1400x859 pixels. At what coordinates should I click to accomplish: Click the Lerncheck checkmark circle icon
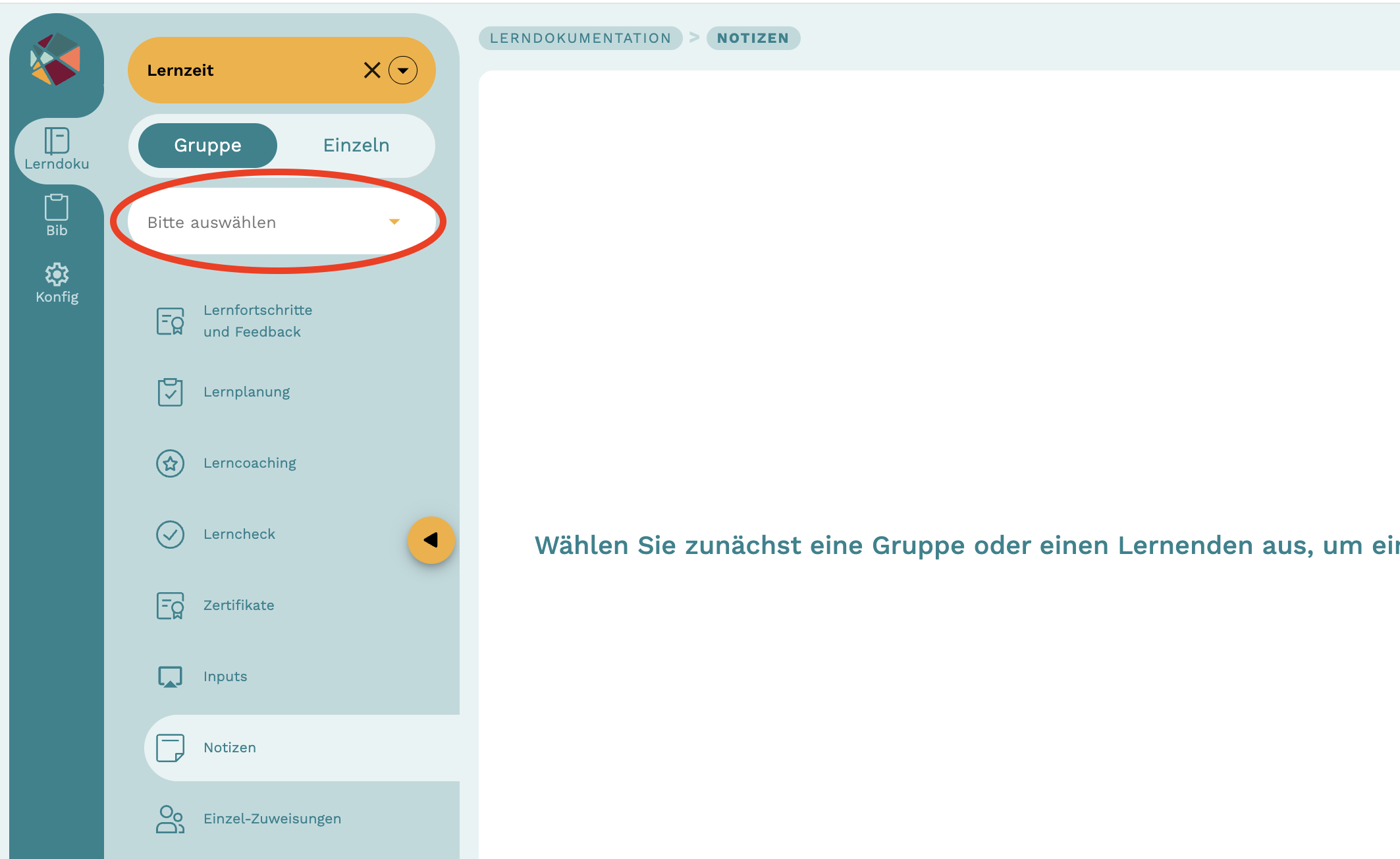pyautogui.click(x=170, y=534)
